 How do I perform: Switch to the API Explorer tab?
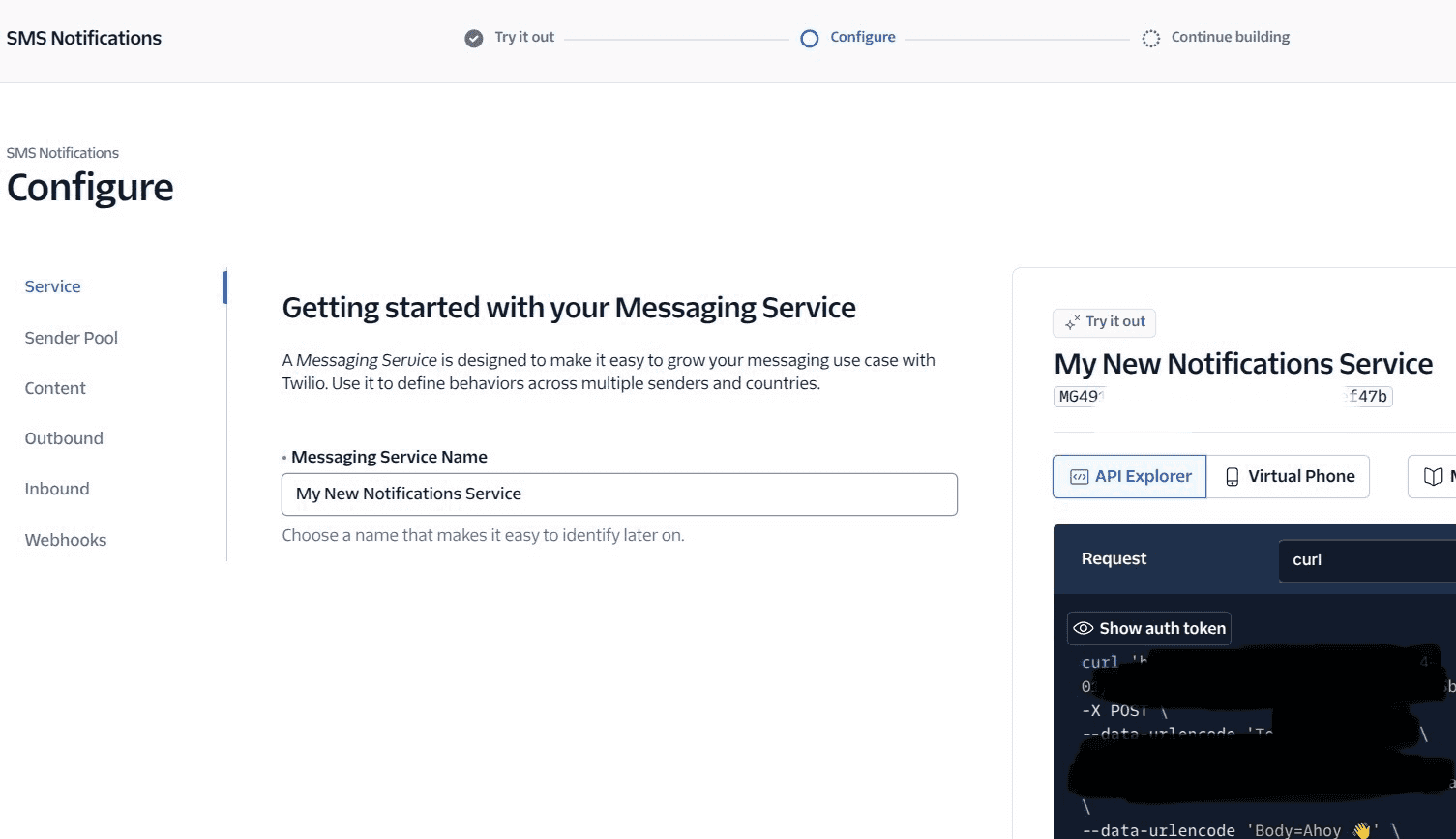[x=1129, y=477]
